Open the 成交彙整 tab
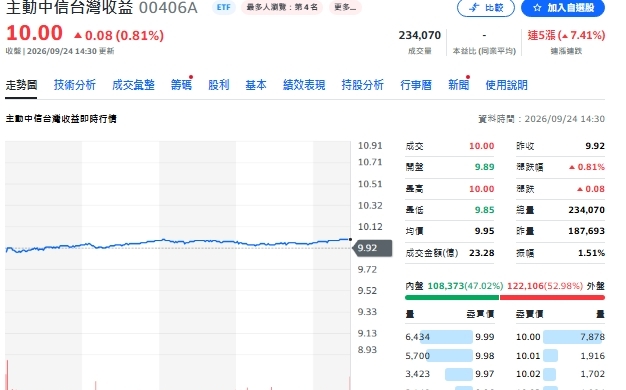Viewport: 626px width, 390px height. (133, 85)
